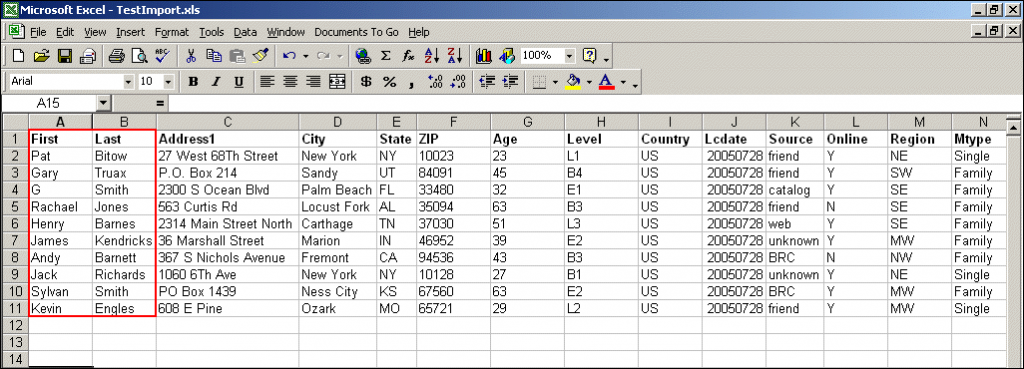Screen dimensions: 1024x369
Task: Toggle underline formatting
Action: [x=239, y=82]
